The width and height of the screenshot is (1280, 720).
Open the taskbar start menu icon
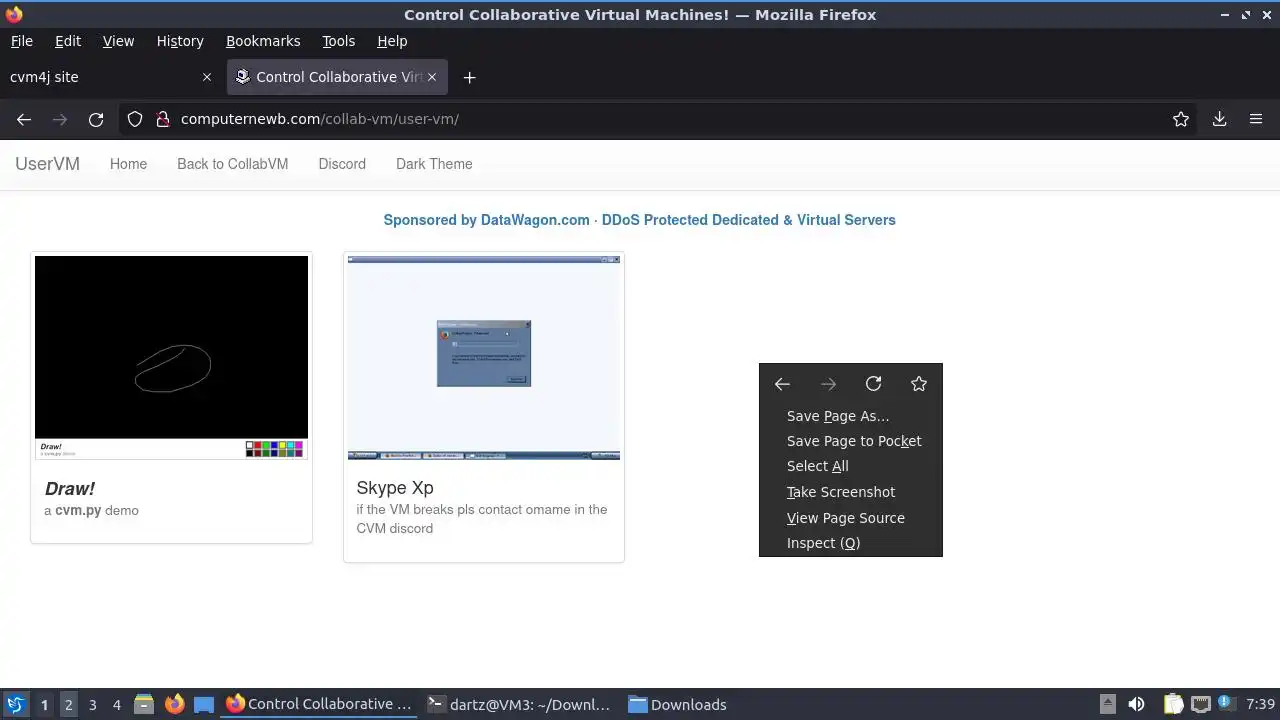click(x=15, y=704)
